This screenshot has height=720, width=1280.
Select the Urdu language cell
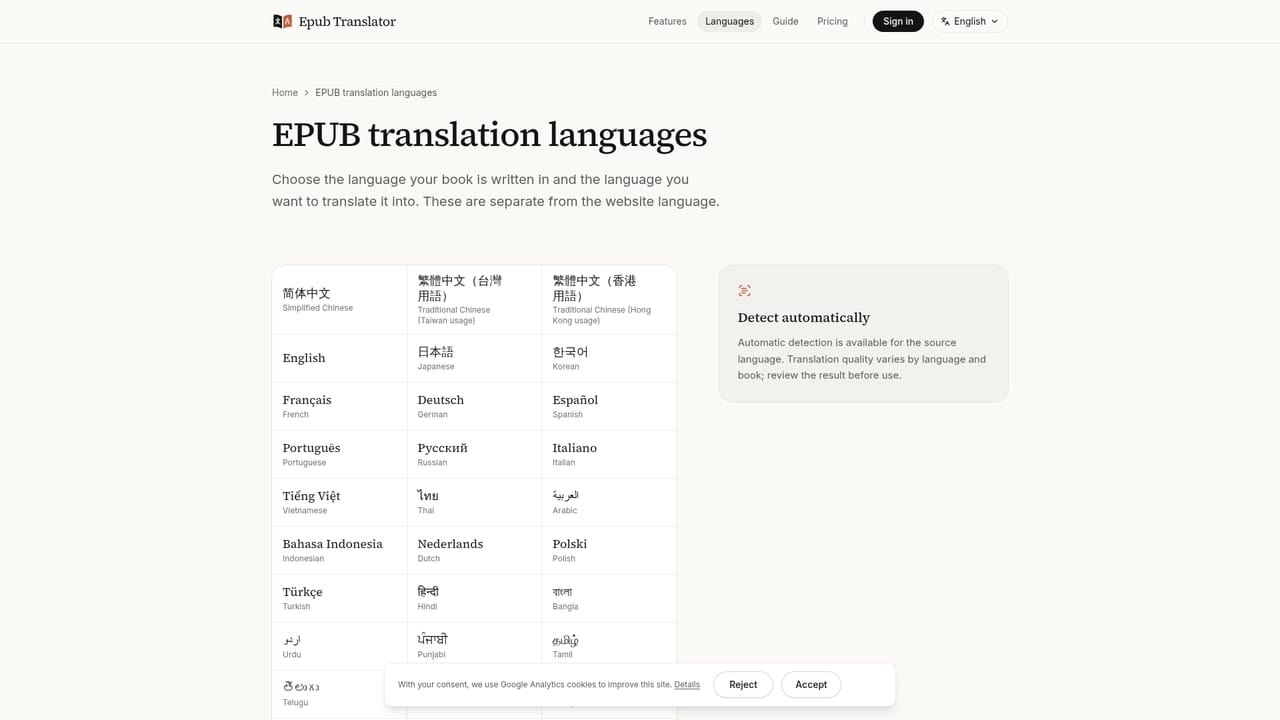pos(339,646)
